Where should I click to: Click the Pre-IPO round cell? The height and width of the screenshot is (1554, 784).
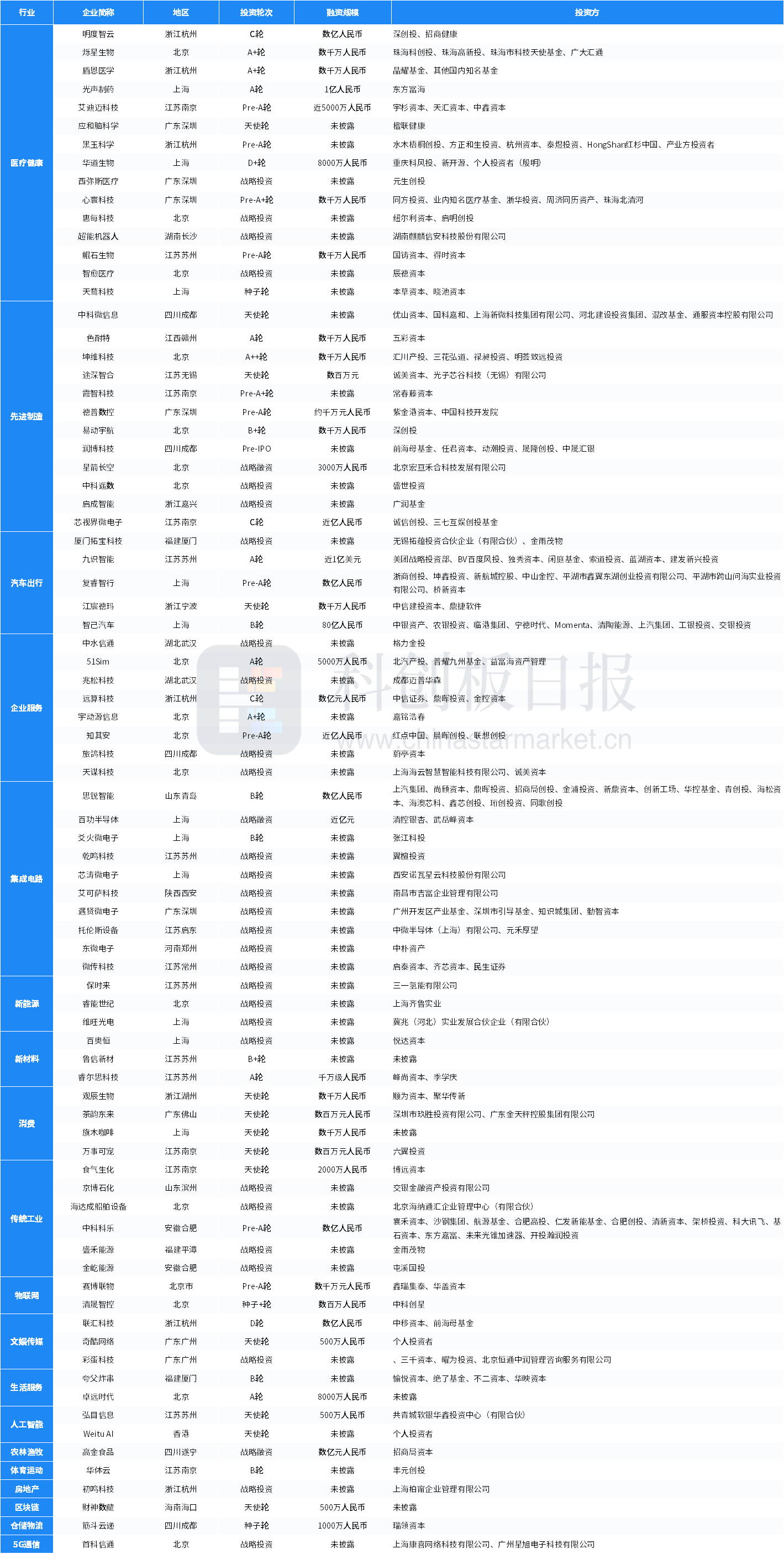tap(256, 449)
